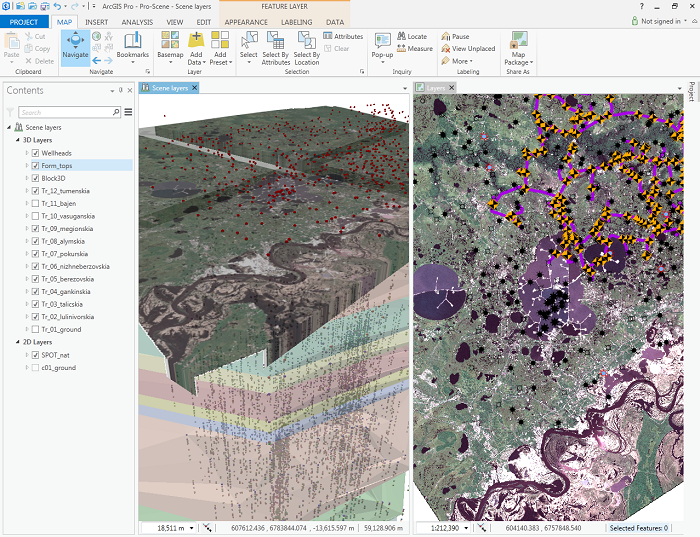This screenshot has width=700, height=537.
Task: Click the Select By Location tool
Action: click(306, 46)
